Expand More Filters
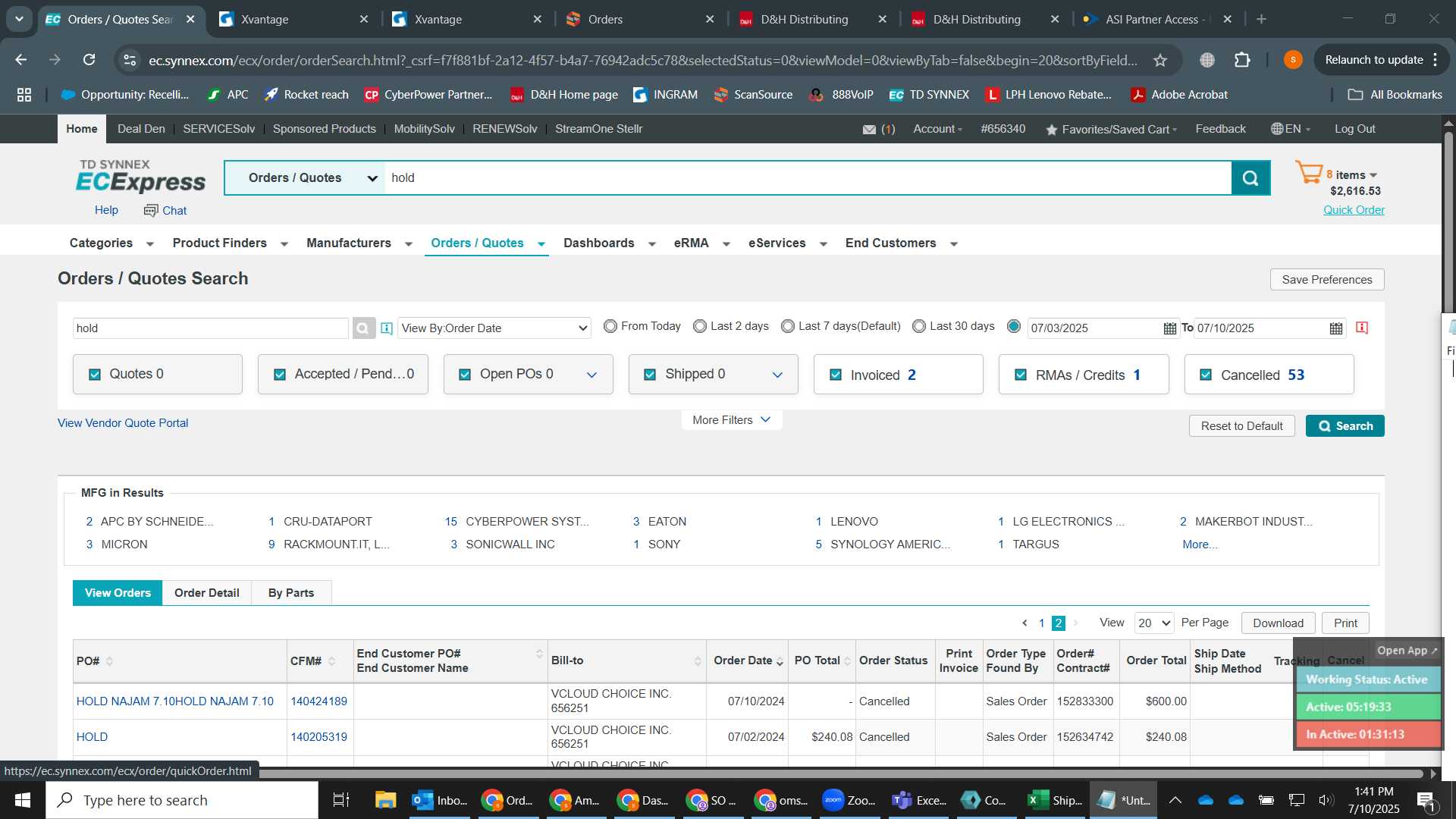 point(731,420)
